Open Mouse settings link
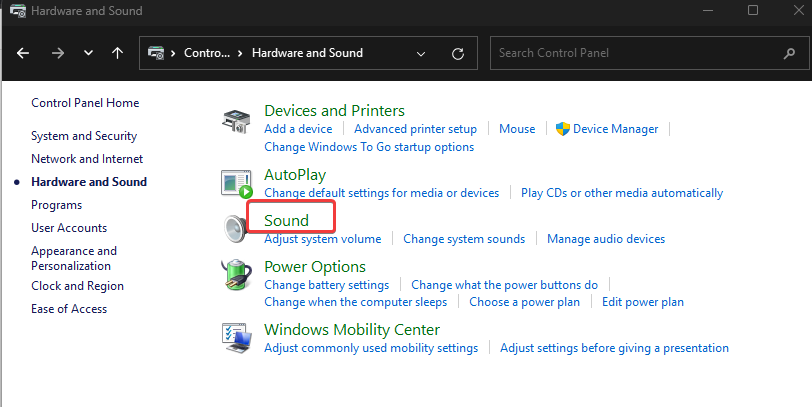The image size is (812, 407). [x=517, y=129]
